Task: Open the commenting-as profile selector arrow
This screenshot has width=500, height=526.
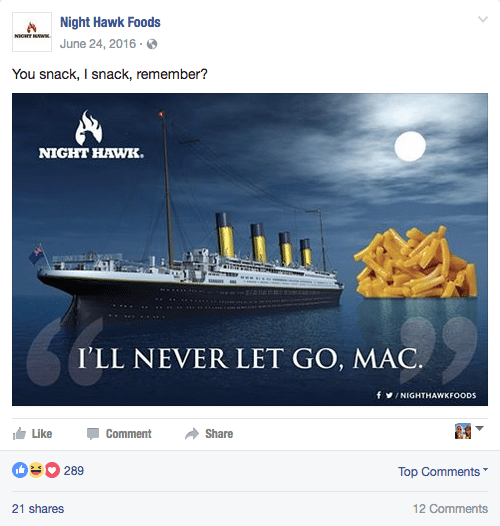Action: 480,428
